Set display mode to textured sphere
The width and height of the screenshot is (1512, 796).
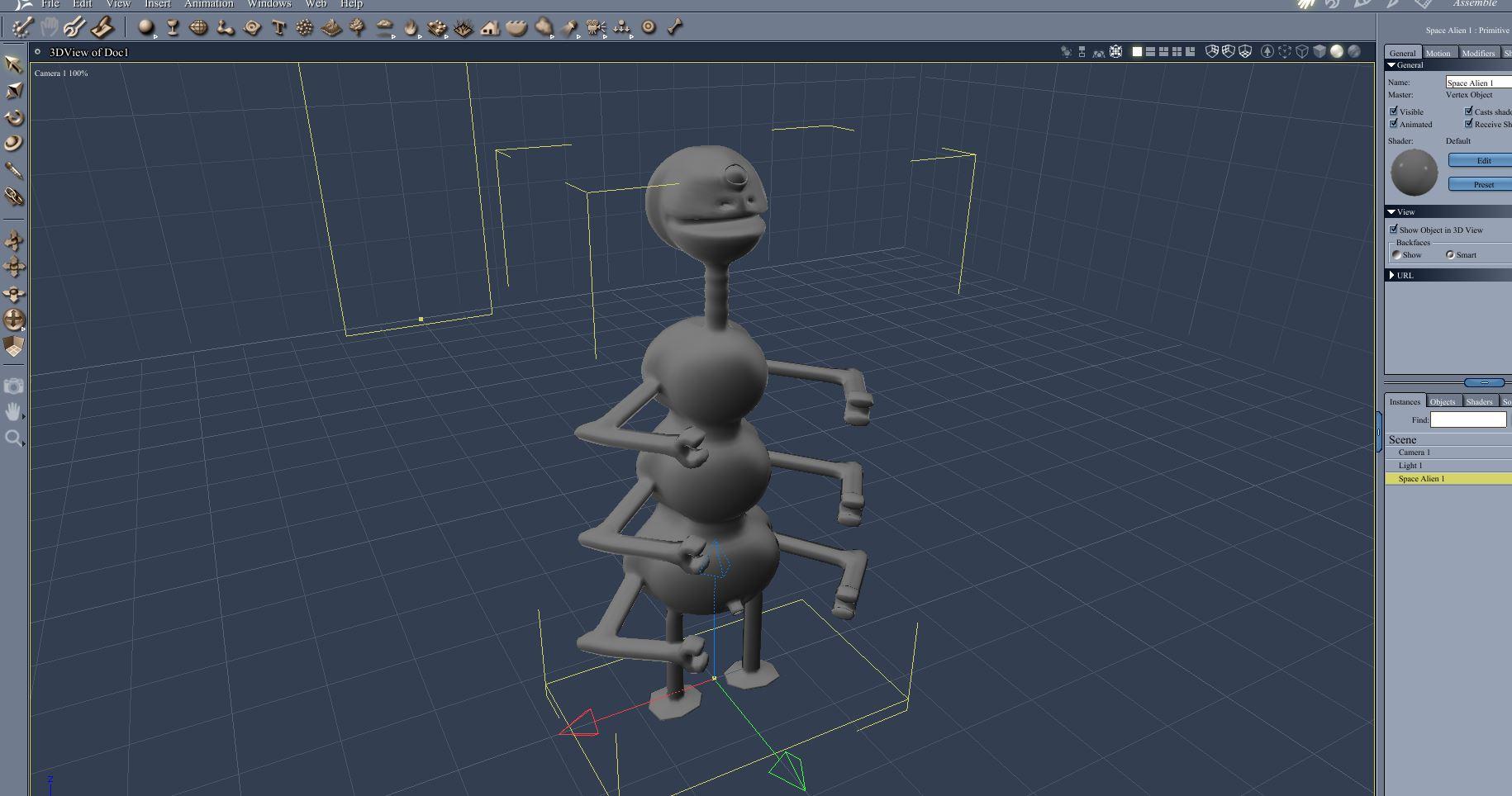pos(1354,51)
